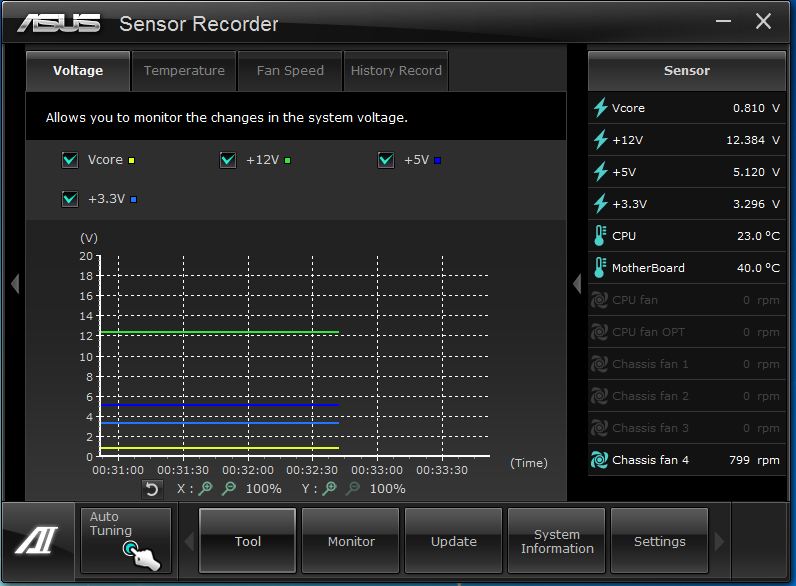This screenshot has width=796, height=586.
Task: Uncheck the +3.3V voltage checkbox
Action: click(x=70, y=199)
